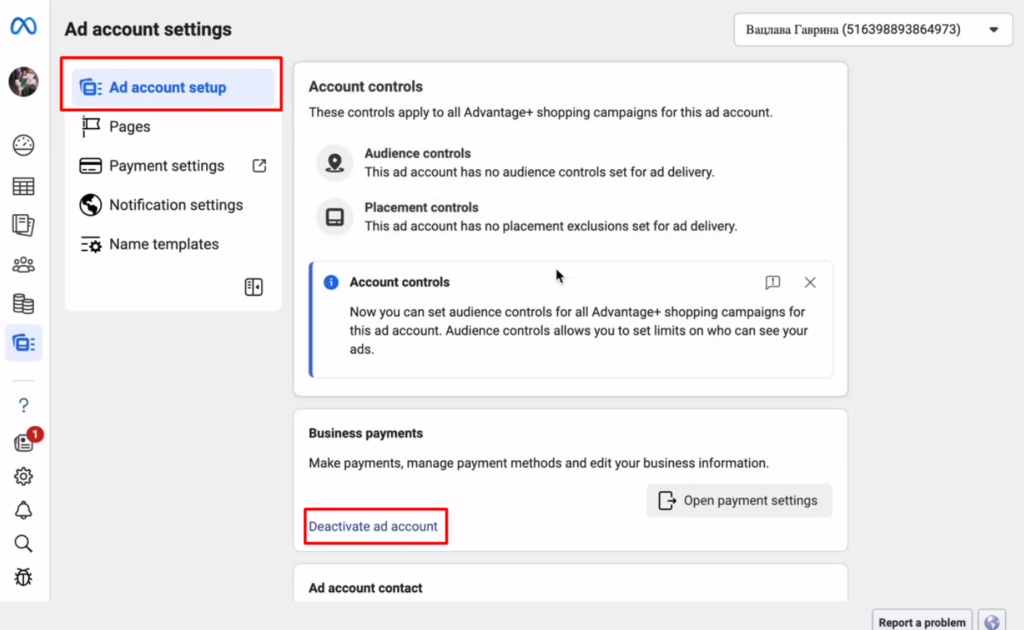Open the profile avatar picture
The image size is (1024, 630).
[x=23, y=82]
